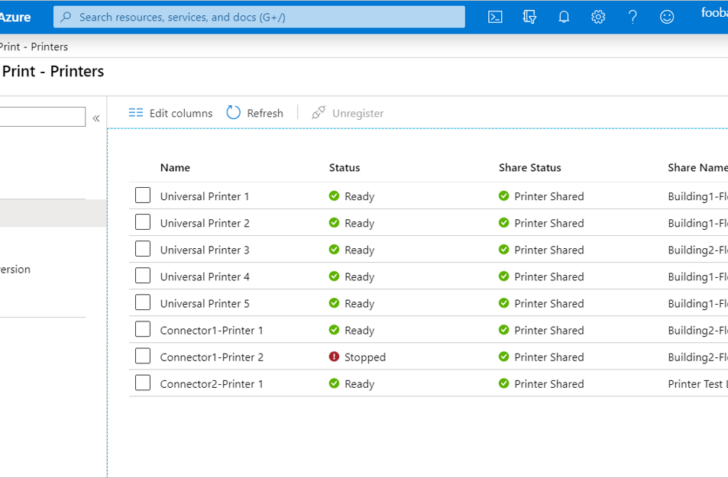Image resolution: width=728 pixels, height=478 pixels.
Task: Open the Directory + subscription filter icon
Action: pos(529,17)
